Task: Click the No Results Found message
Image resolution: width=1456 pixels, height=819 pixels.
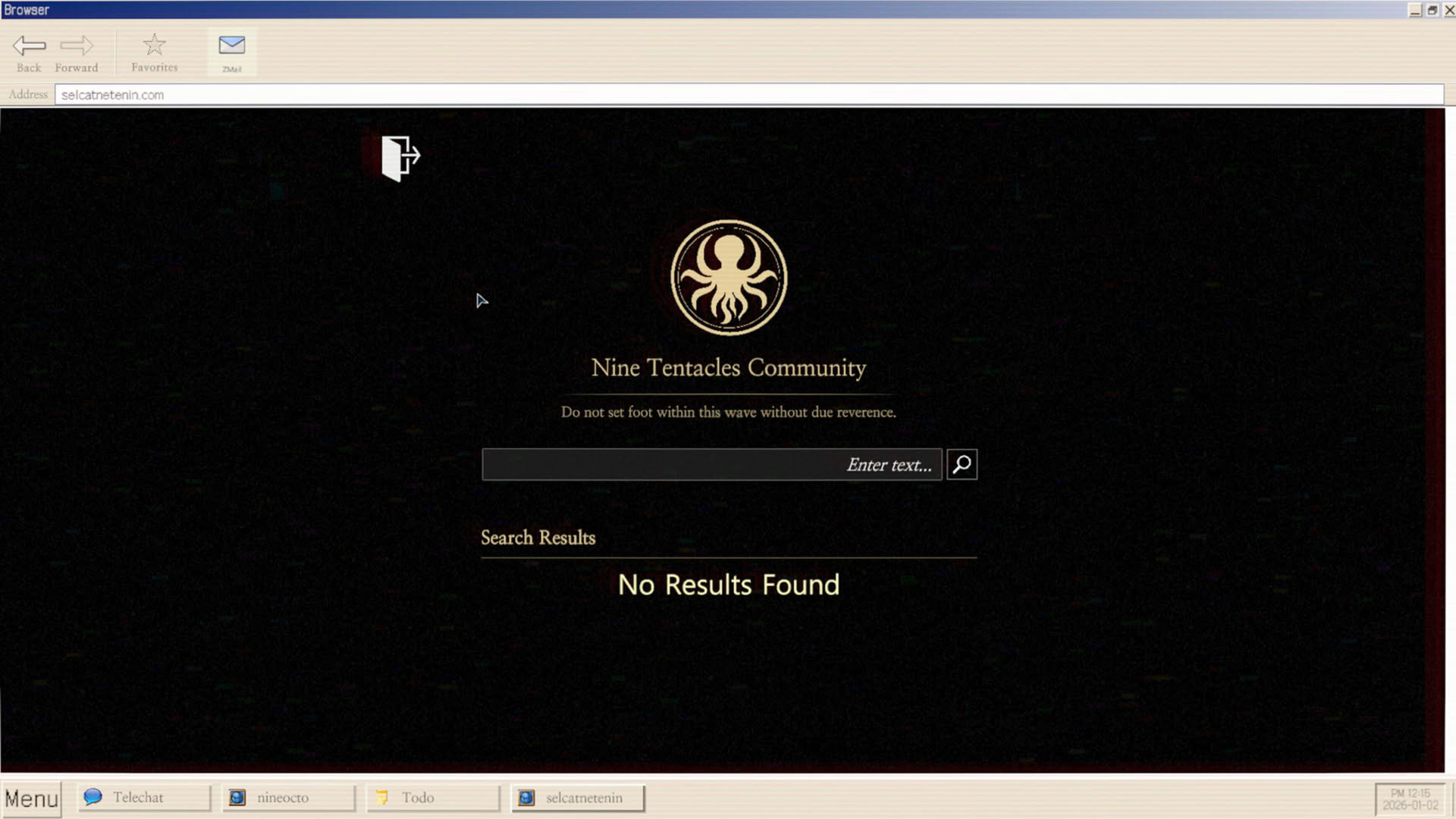Action: click(729, 585)
